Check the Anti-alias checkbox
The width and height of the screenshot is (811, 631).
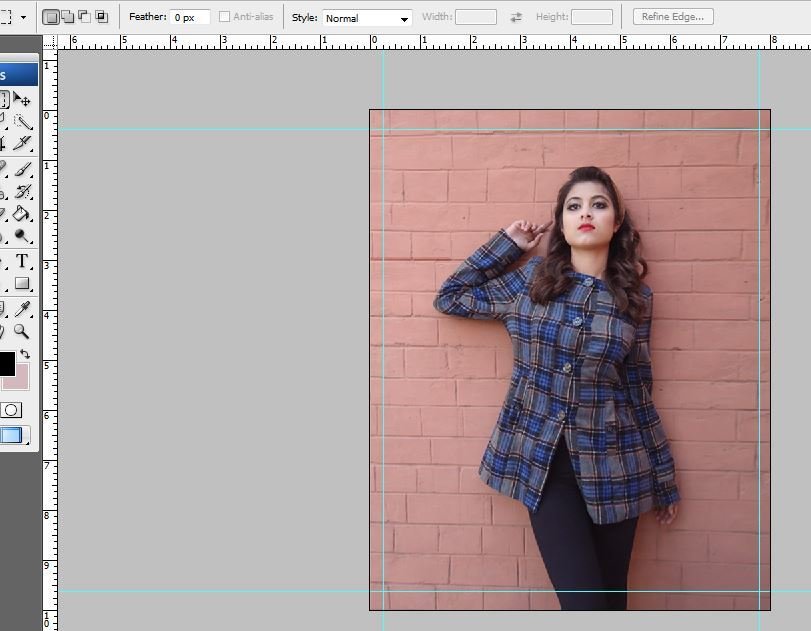click(x=224, y=18)
